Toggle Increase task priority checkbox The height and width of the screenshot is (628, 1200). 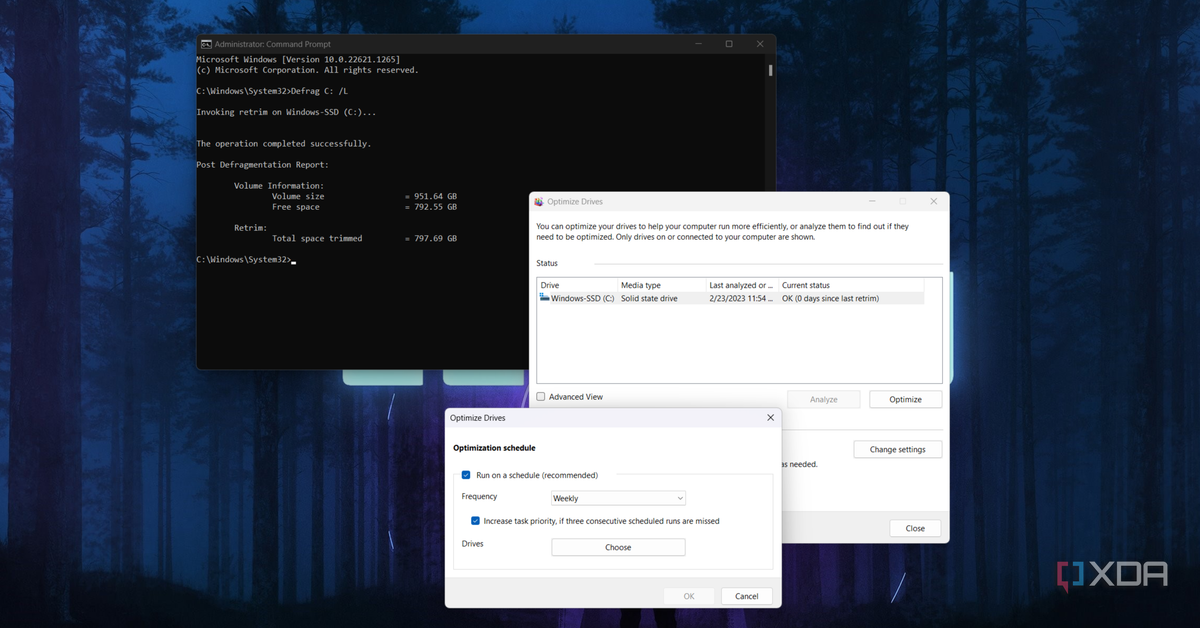click(475, 521)
